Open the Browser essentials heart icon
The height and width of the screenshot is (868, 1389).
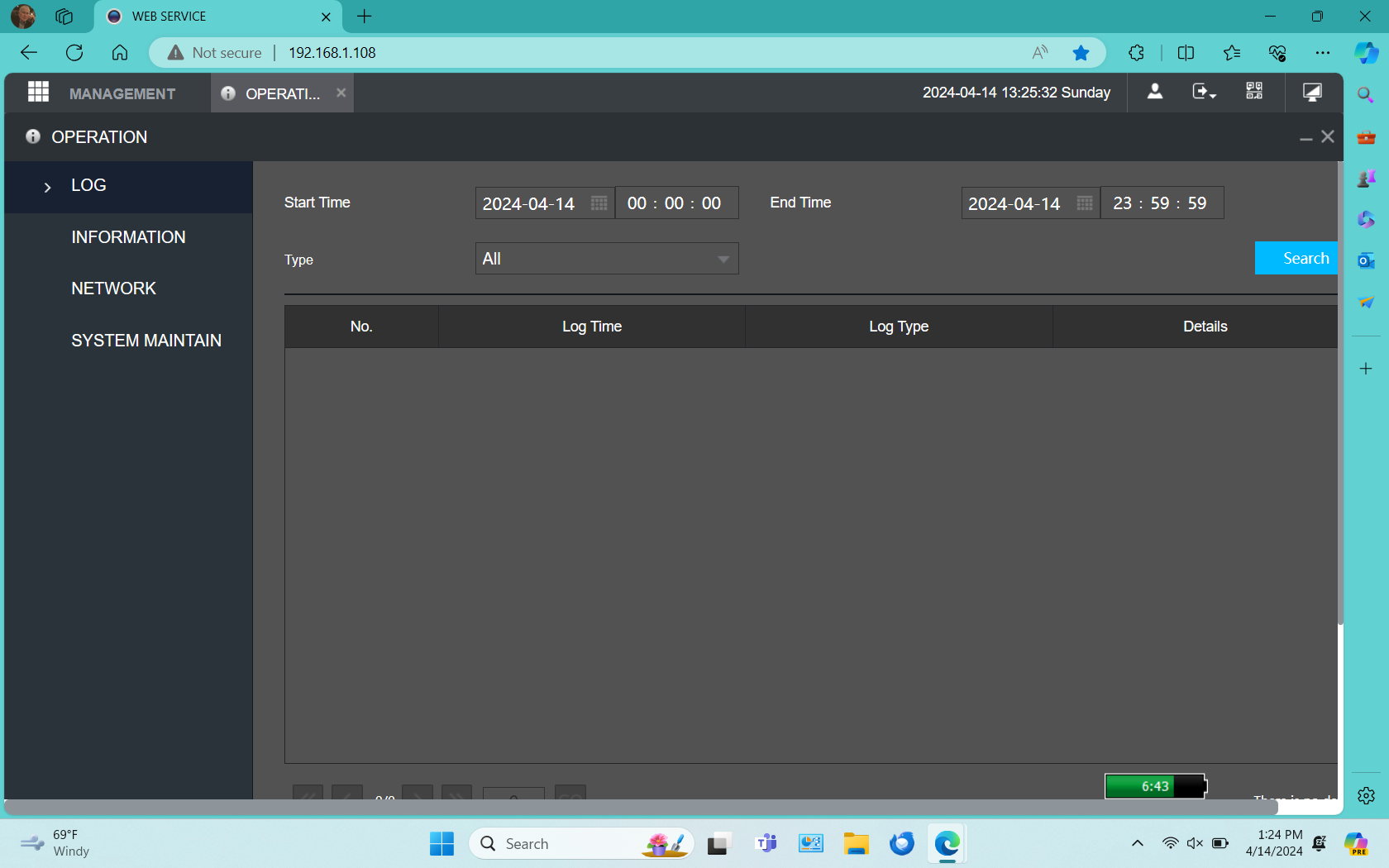click(1277, 53)
